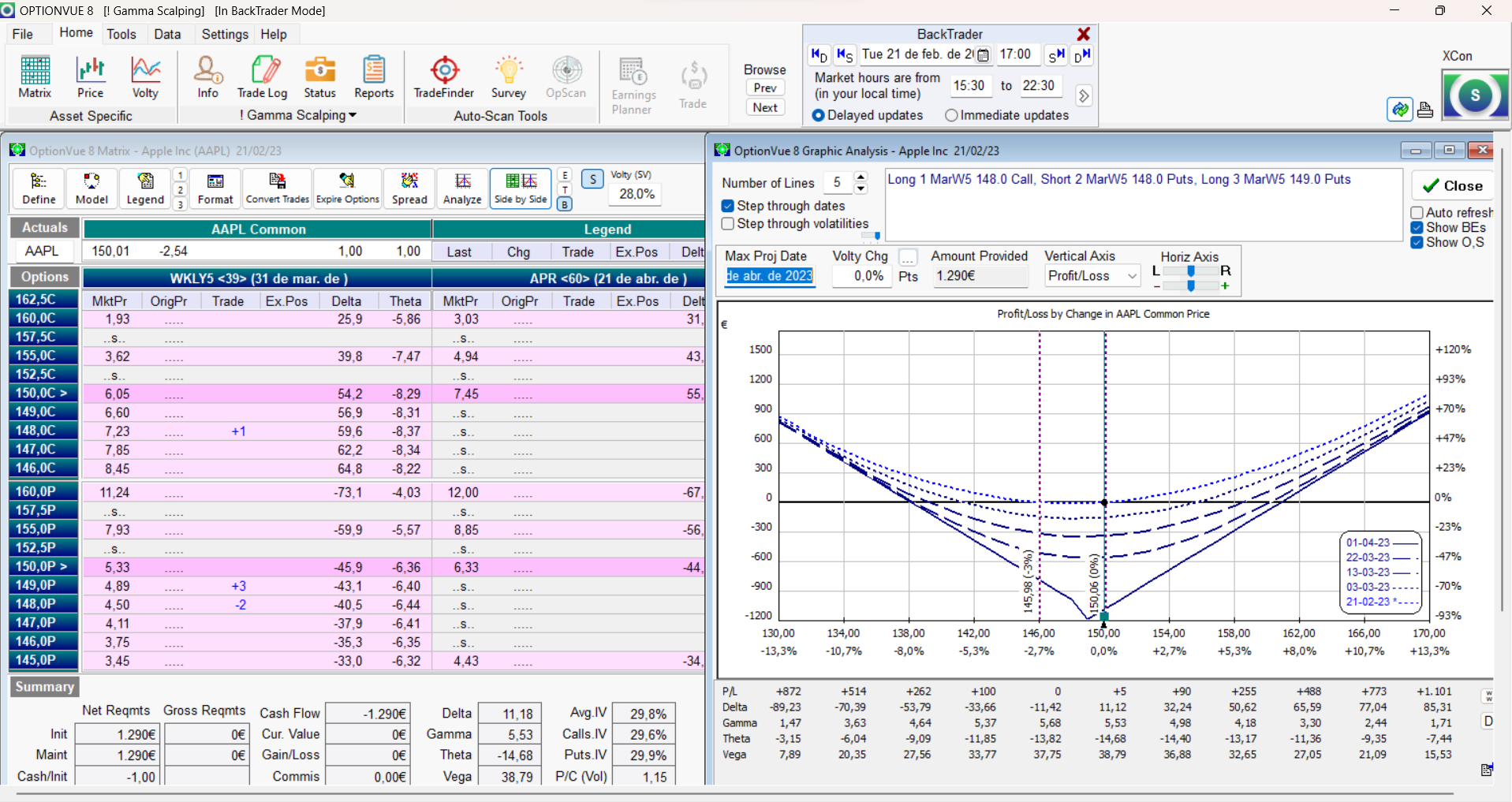
Task: Open the Tools menu
Action: [121, 34]
